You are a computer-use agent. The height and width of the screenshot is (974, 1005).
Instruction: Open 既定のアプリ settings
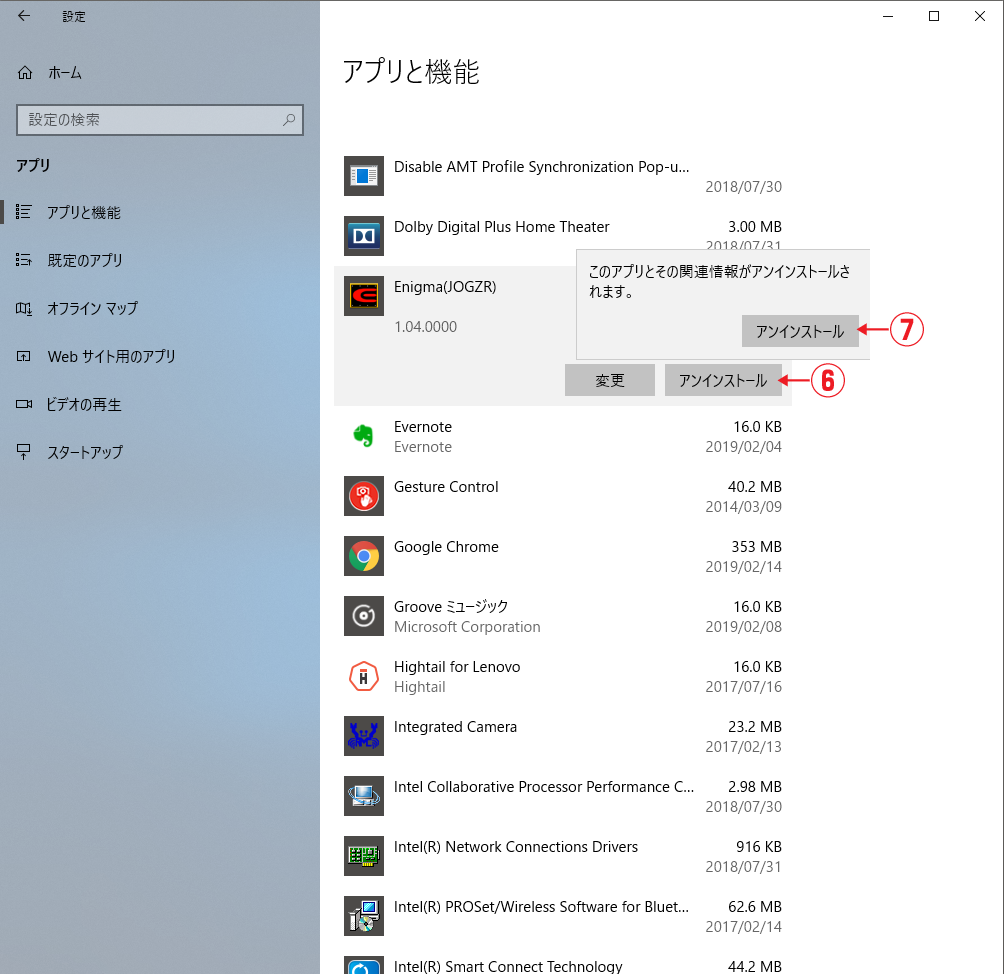(85, 260)
